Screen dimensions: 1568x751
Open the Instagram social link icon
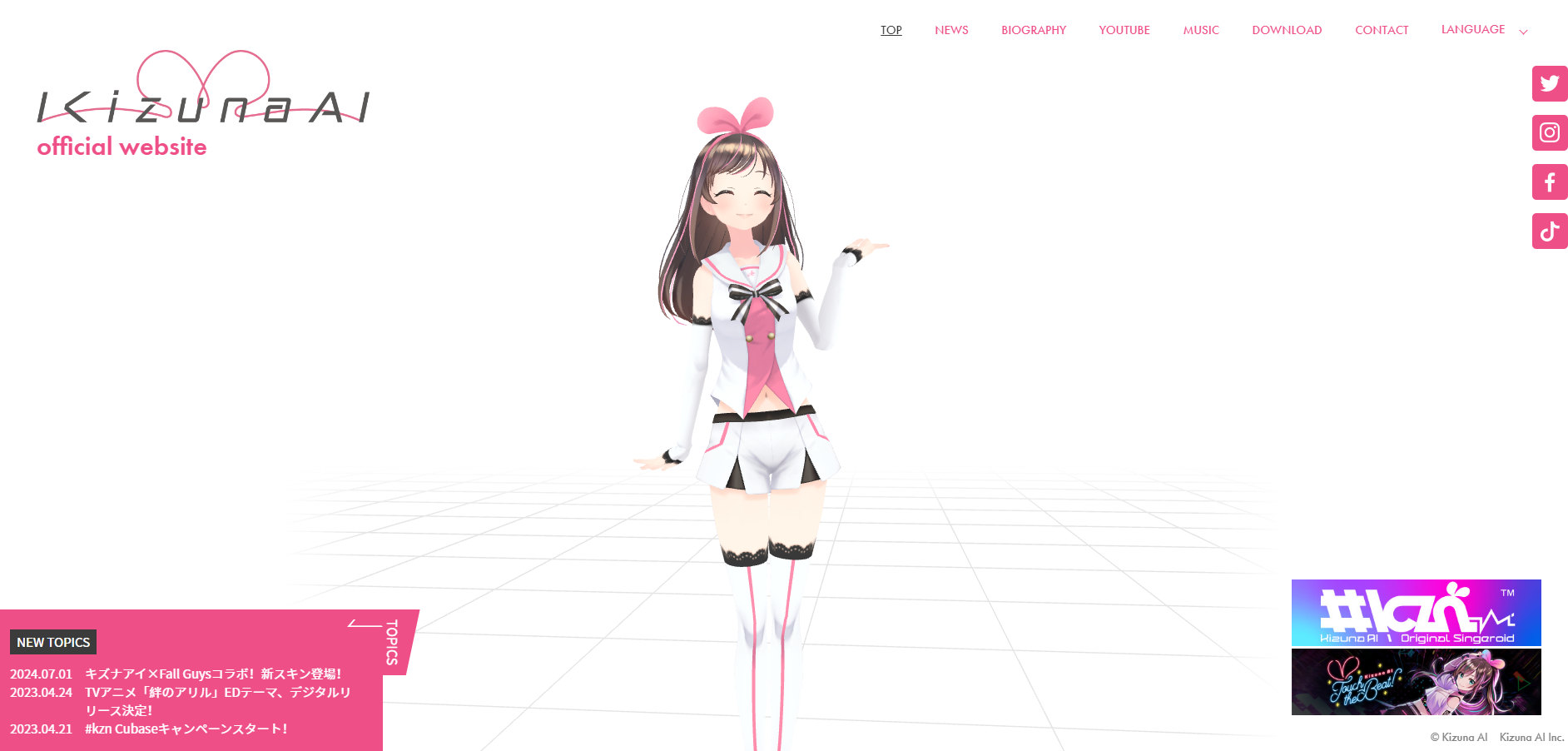click(x=1550, y=133)
